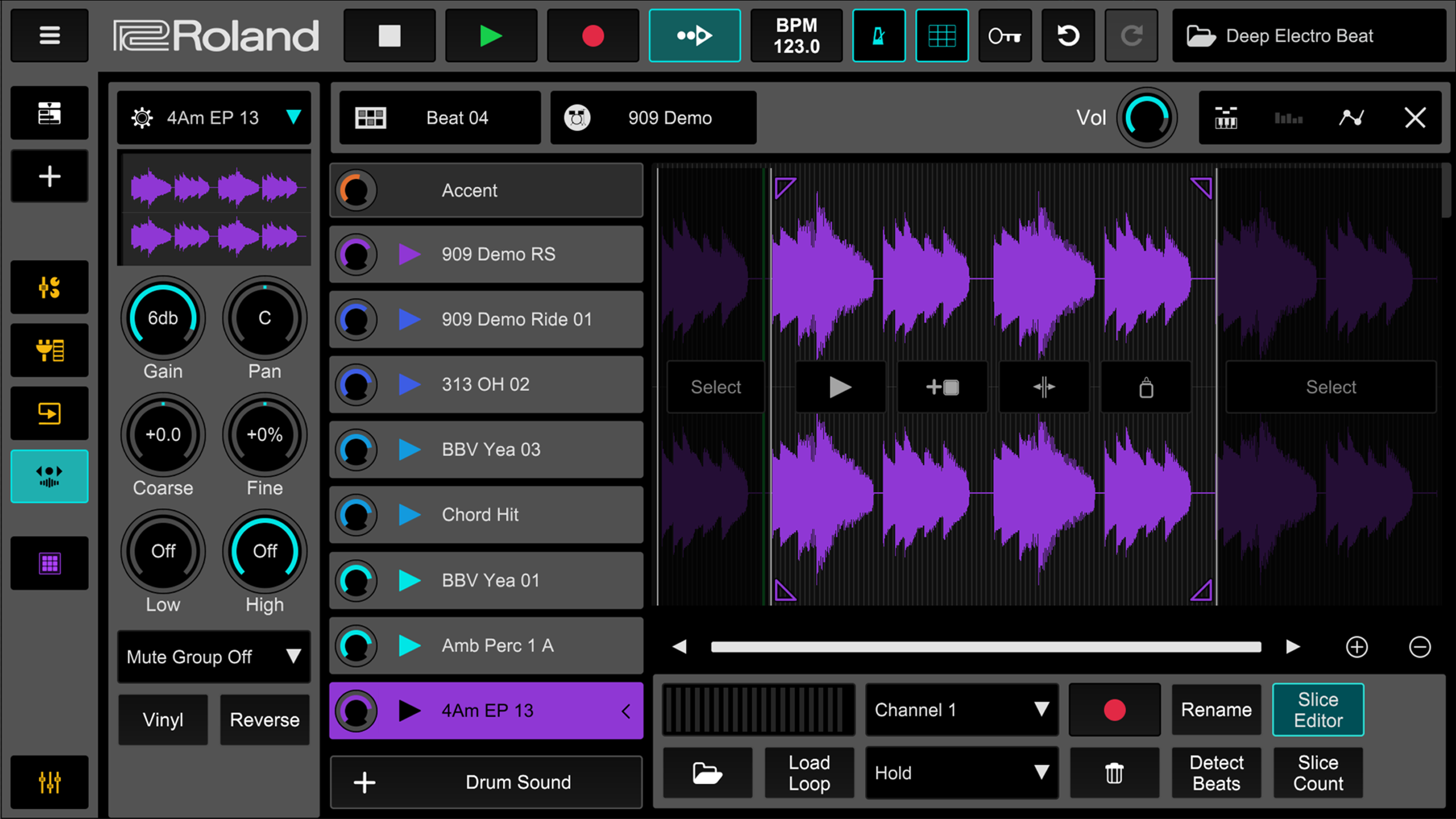1456x819 pixels.
Task: Open the mixer faders panel at bottom left
Action: point(49,783)
